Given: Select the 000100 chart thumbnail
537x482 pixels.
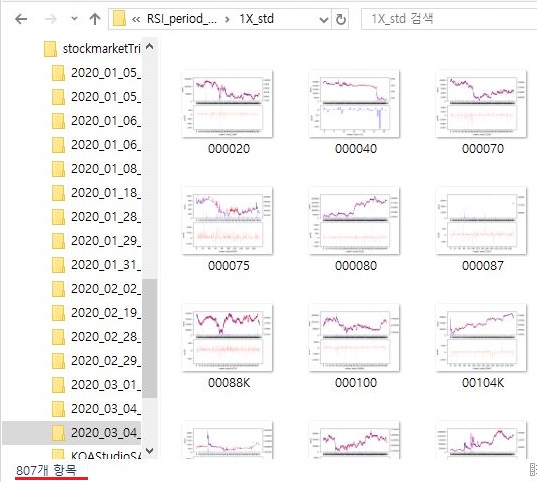Looking at the screenshot, I should click(354, 338).
